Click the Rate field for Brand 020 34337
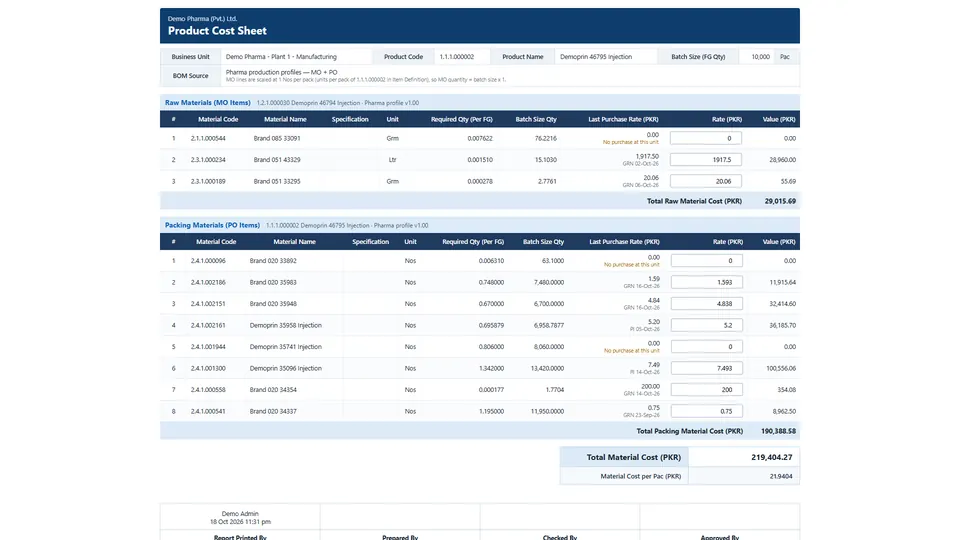Screen dimensions: 960x540 [707, 411]
